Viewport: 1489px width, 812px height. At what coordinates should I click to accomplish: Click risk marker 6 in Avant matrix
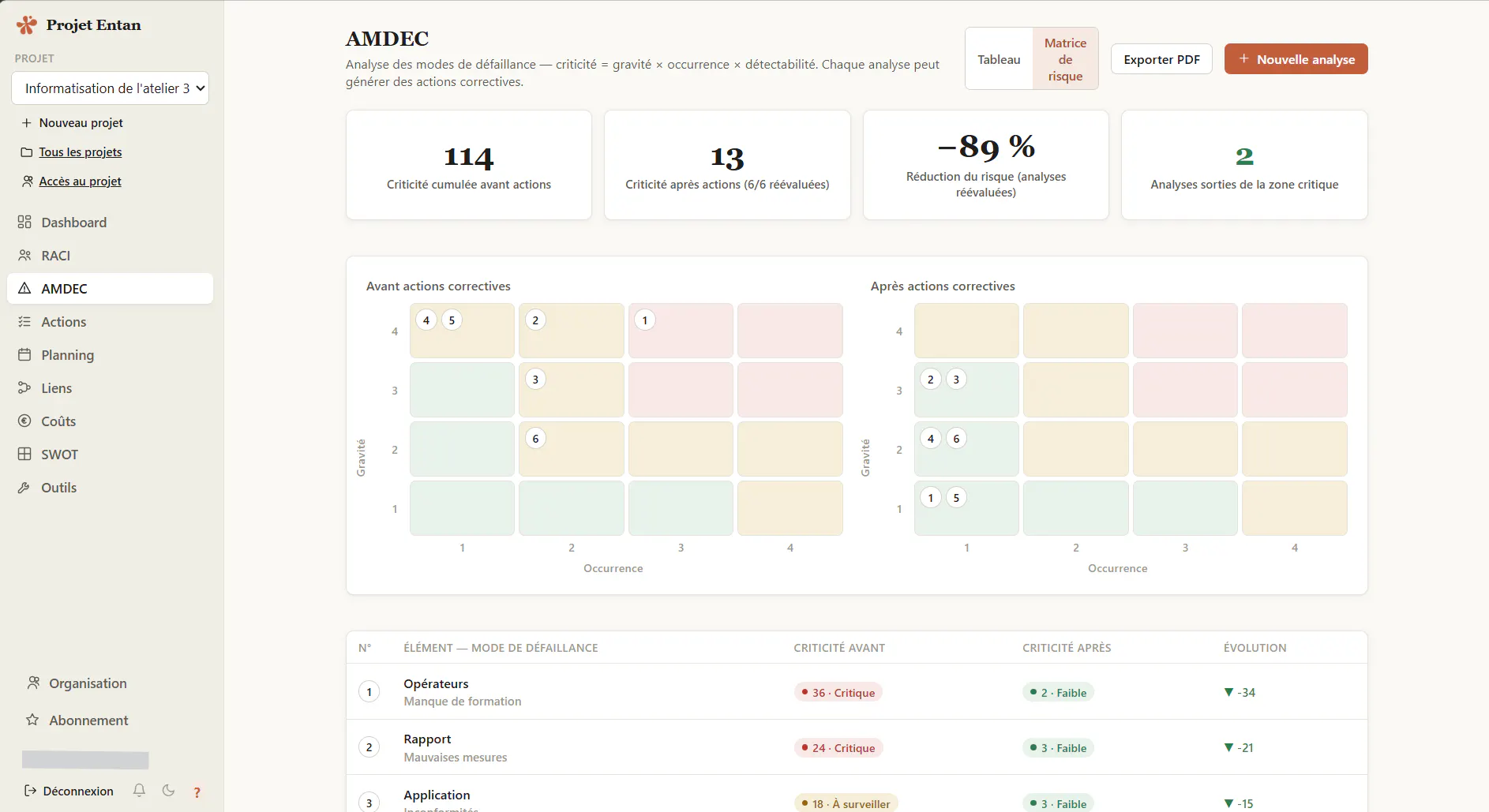pos(535,439)
